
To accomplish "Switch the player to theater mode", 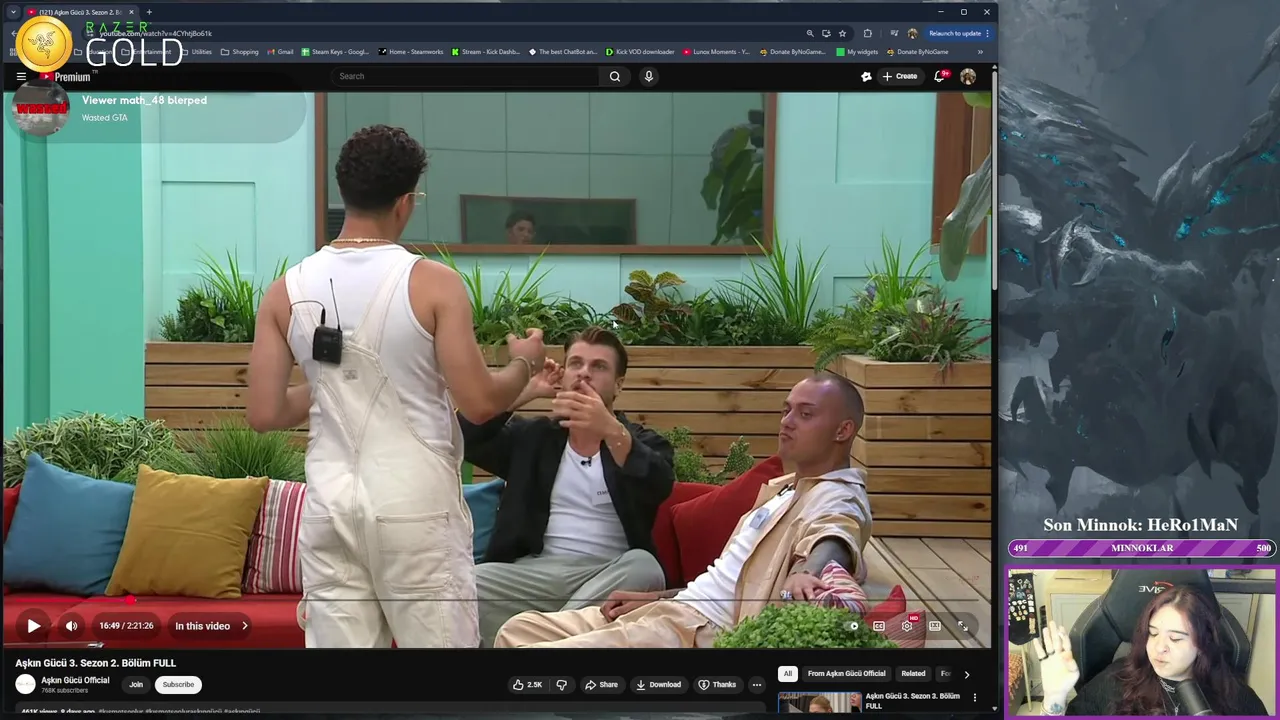I will (935, 626).
